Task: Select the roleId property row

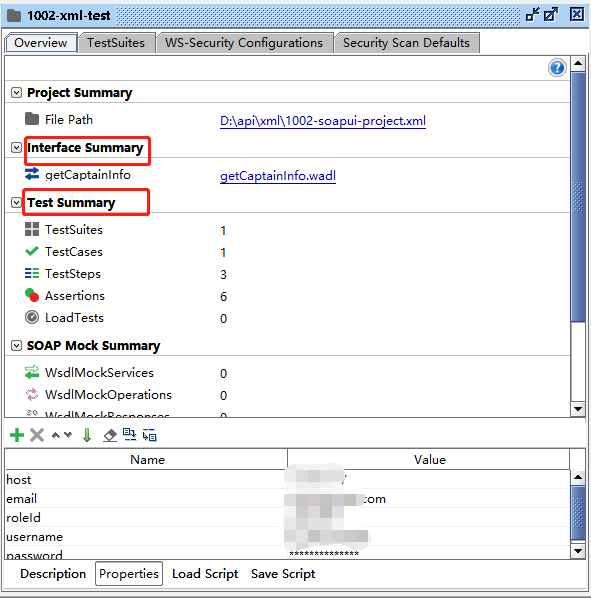Action: [287, 518]
